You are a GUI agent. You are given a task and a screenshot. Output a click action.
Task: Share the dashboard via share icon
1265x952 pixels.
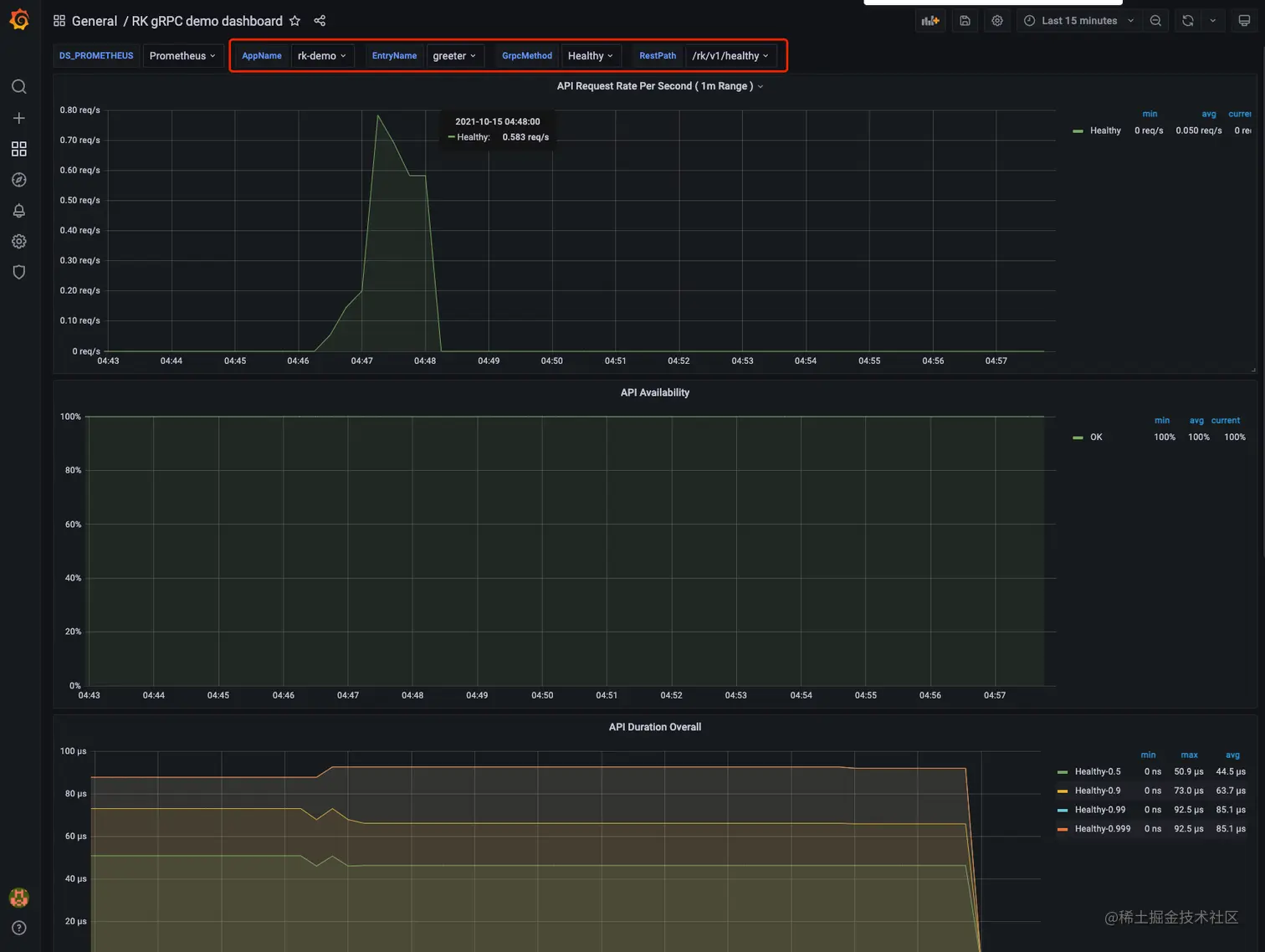(x=320, y=21)
